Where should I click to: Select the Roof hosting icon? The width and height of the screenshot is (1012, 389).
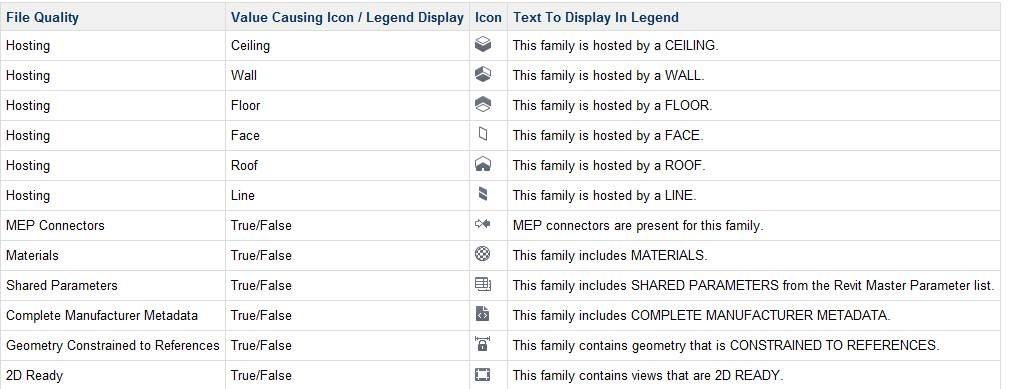(482, 164)
